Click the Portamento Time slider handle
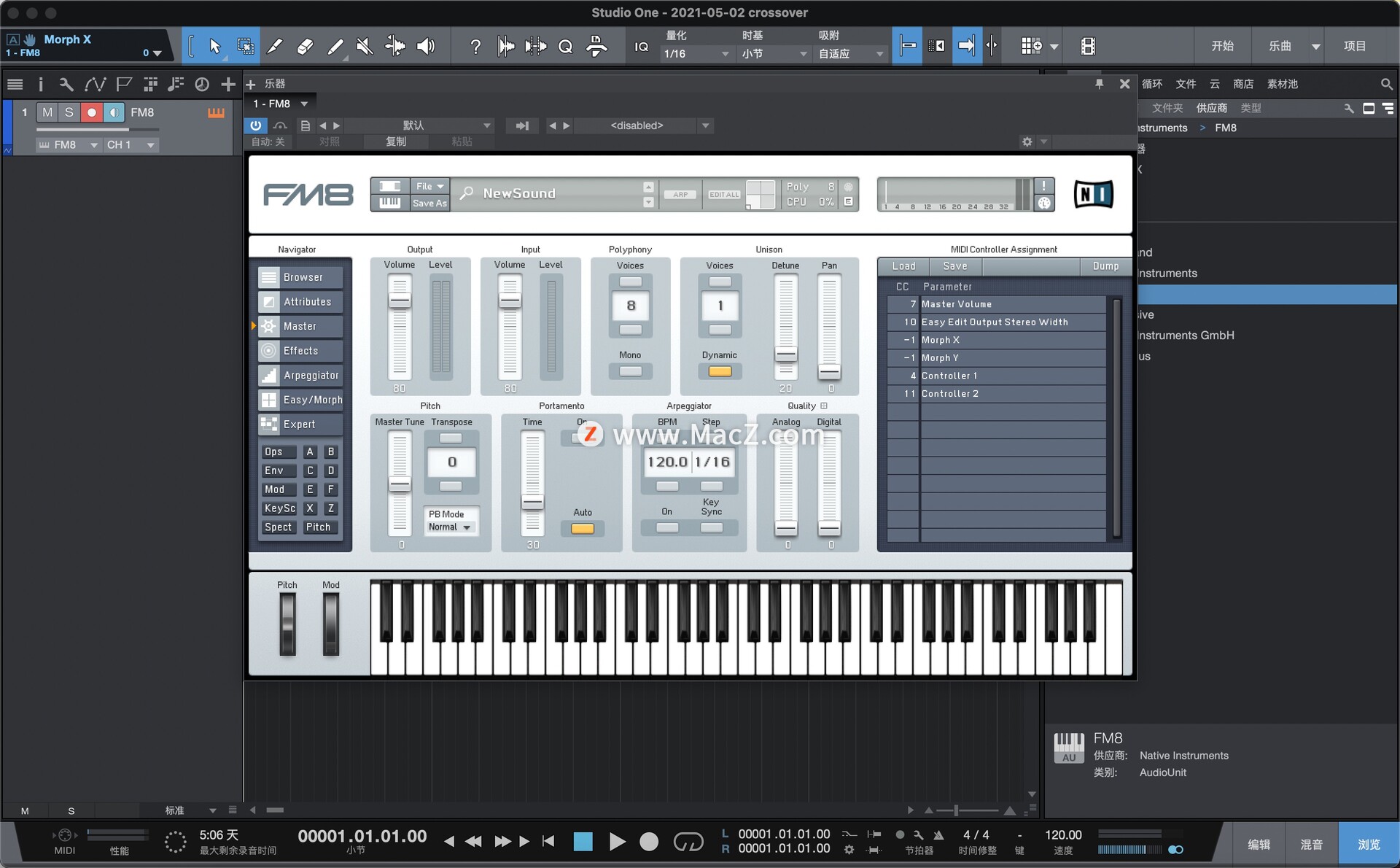 coord(532,503)
